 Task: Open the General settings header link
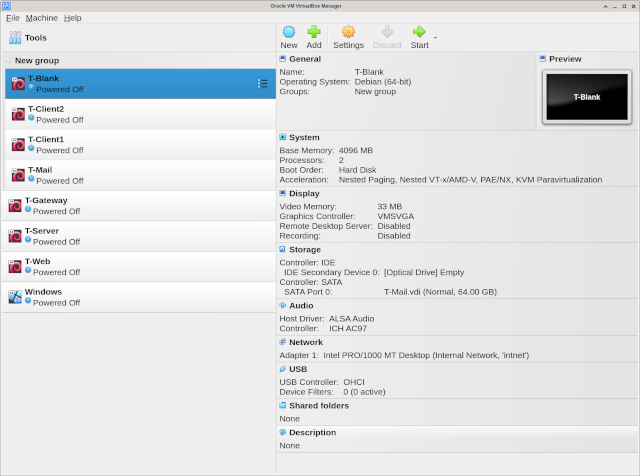tap(305, 59)
